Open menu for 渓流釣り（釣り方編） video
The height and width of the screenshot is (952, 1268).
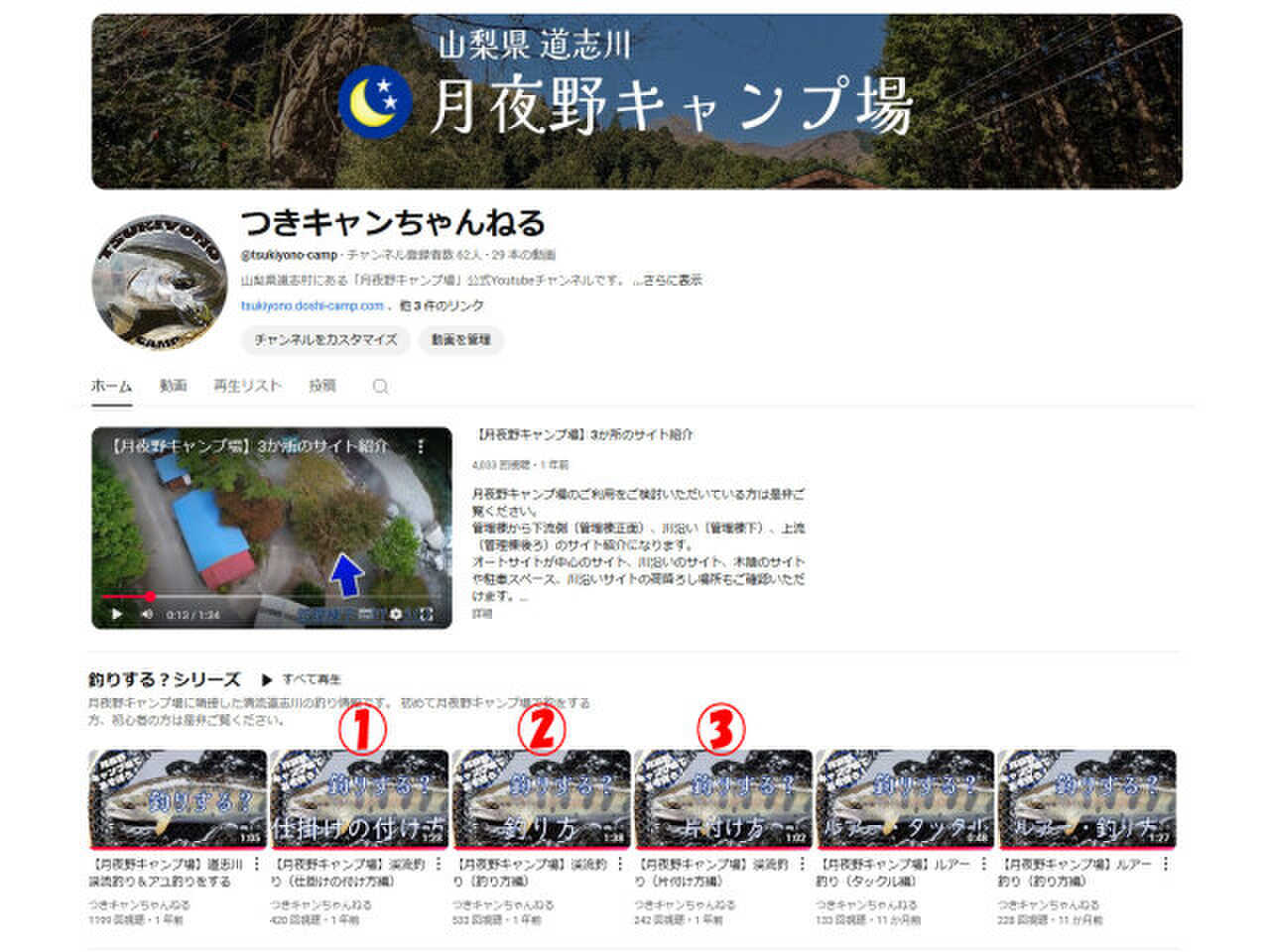tap(620, 865)
